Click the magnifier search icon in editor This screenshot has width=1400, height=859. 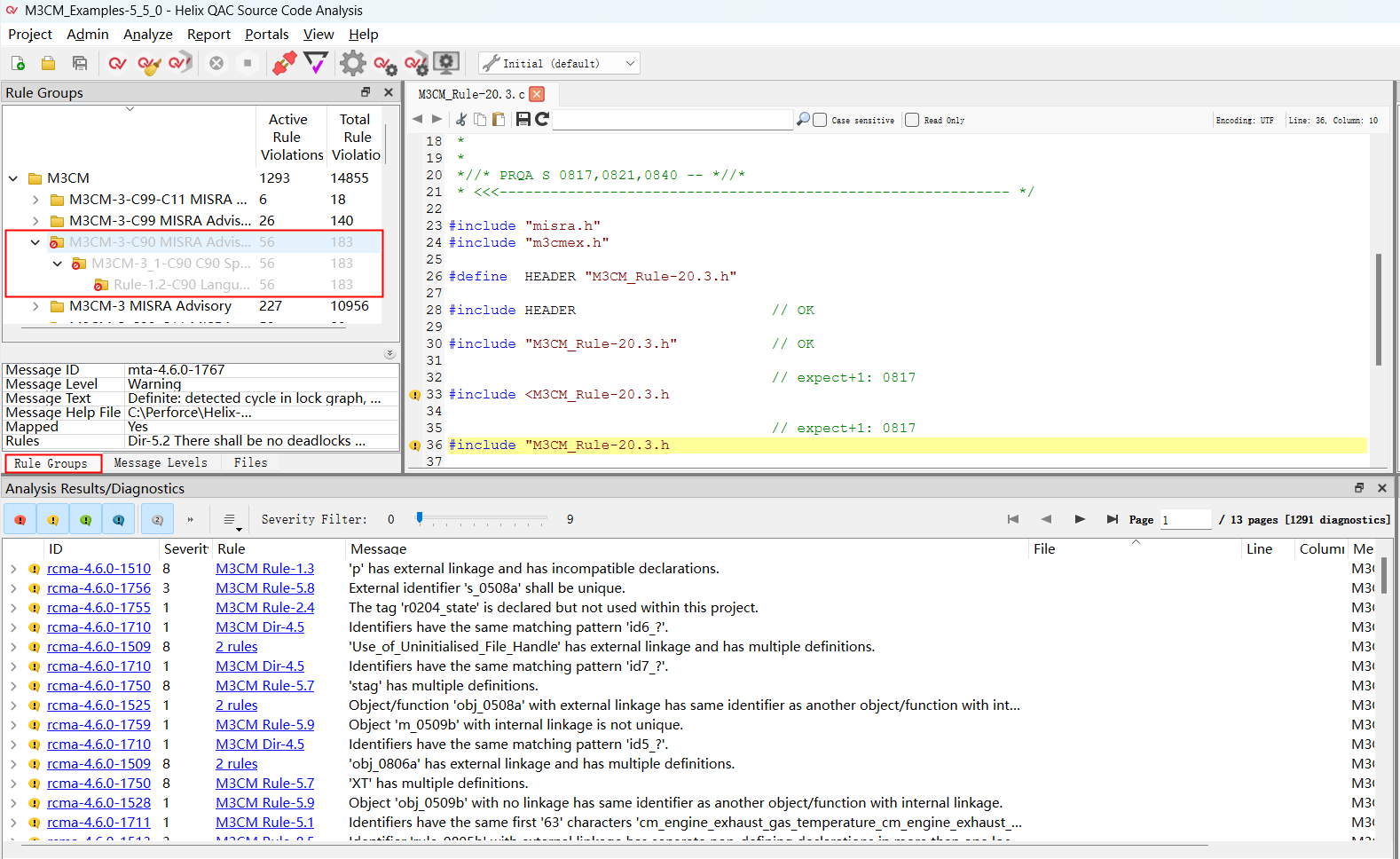803,120
